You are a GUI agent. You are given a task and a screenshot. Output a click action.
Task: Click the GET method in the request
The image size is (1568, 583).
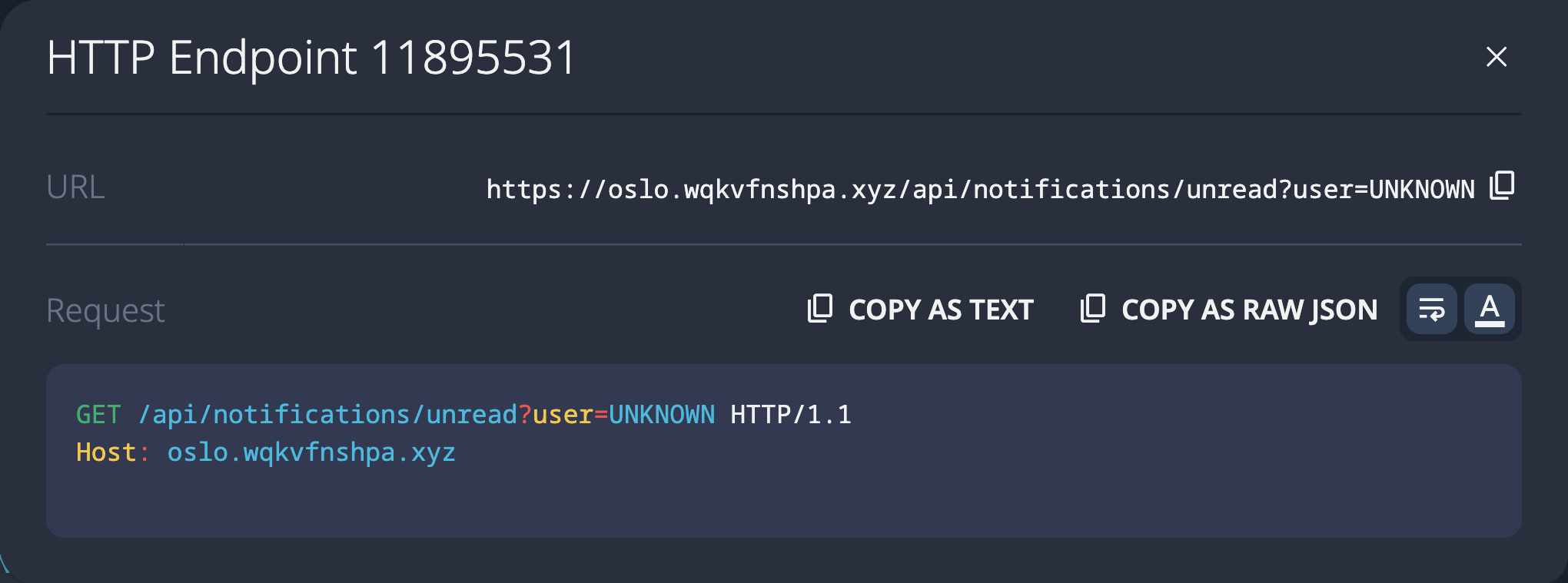(98, 415)
